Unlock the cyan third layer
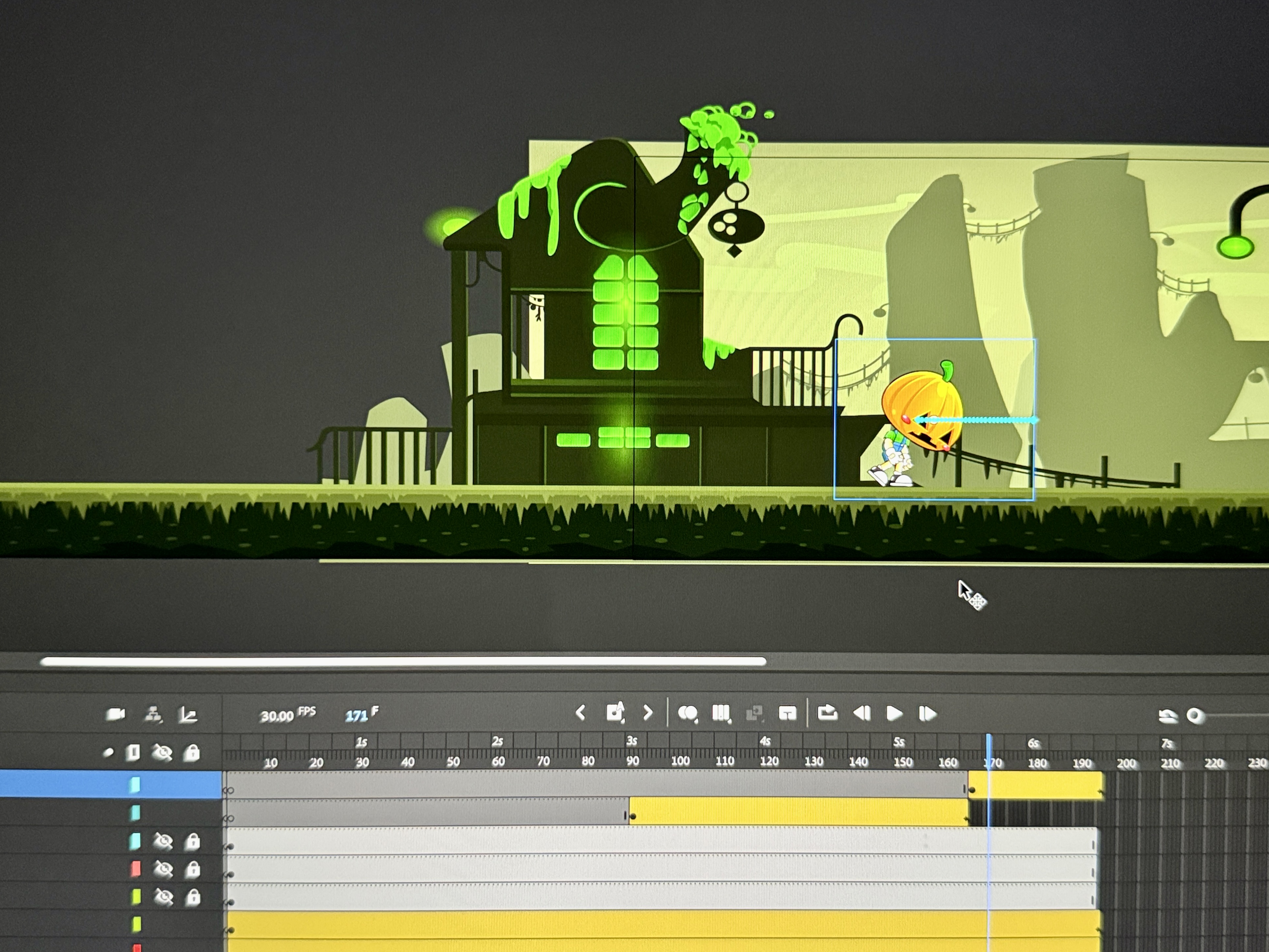This screenshot has width=1269, height=952. (x=193, y=841)
